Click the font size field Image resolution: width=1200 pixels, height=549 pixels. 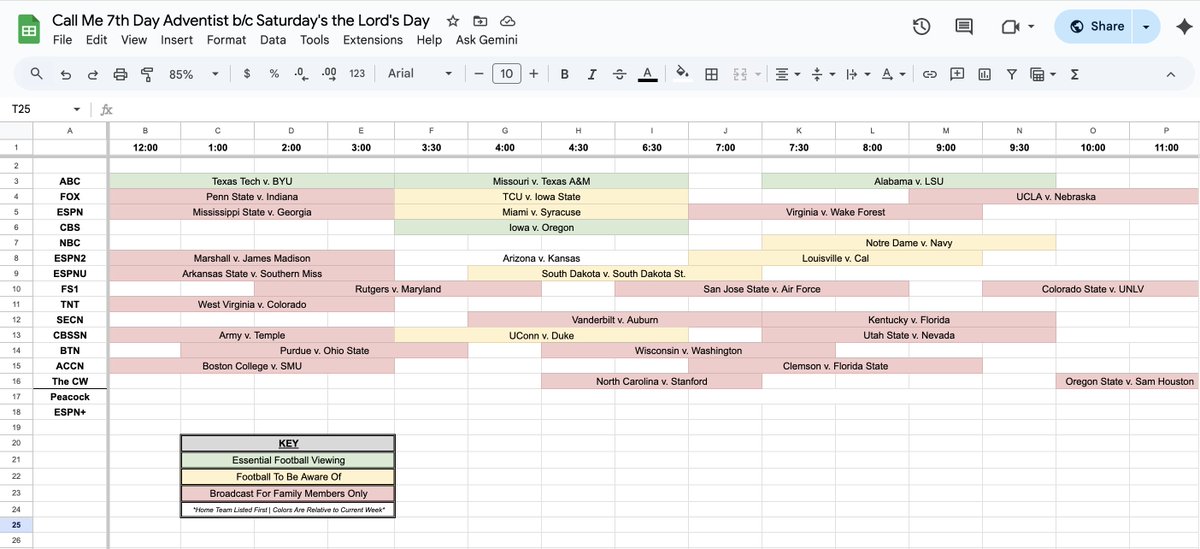click(x=506, y=74)
